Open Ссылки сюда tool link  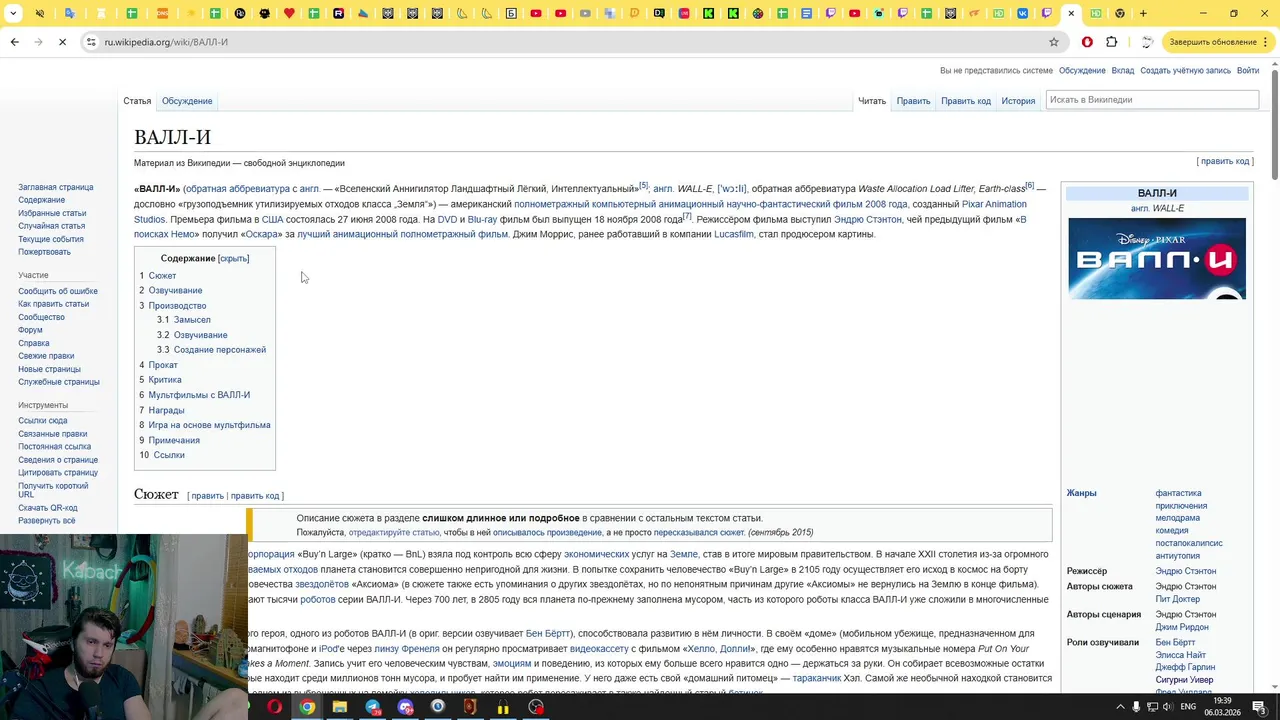click(43, 421)
